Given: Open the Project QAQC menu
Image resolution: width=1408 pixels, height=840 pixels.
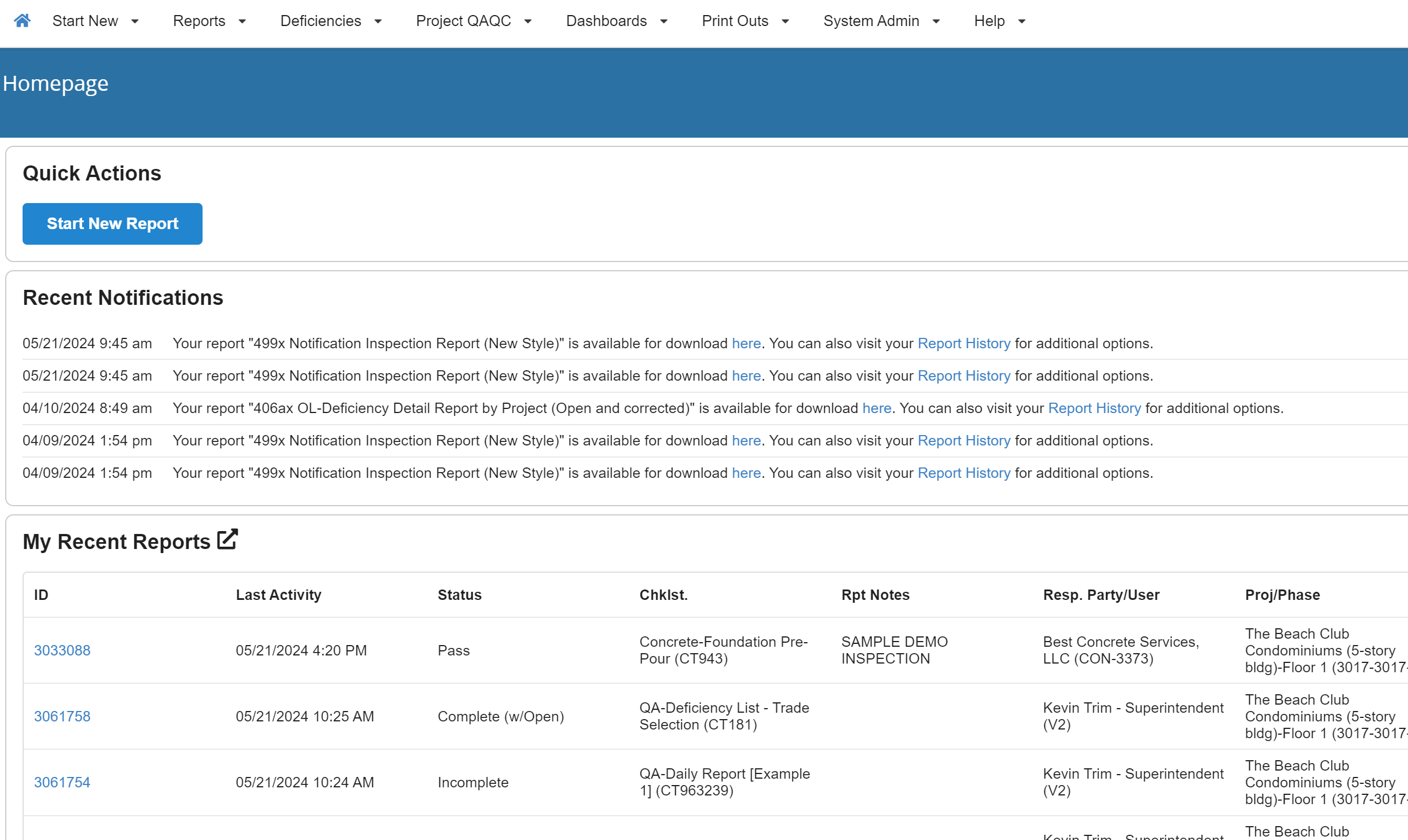Looking at the screenshot, I should click(x=473, y=21).
